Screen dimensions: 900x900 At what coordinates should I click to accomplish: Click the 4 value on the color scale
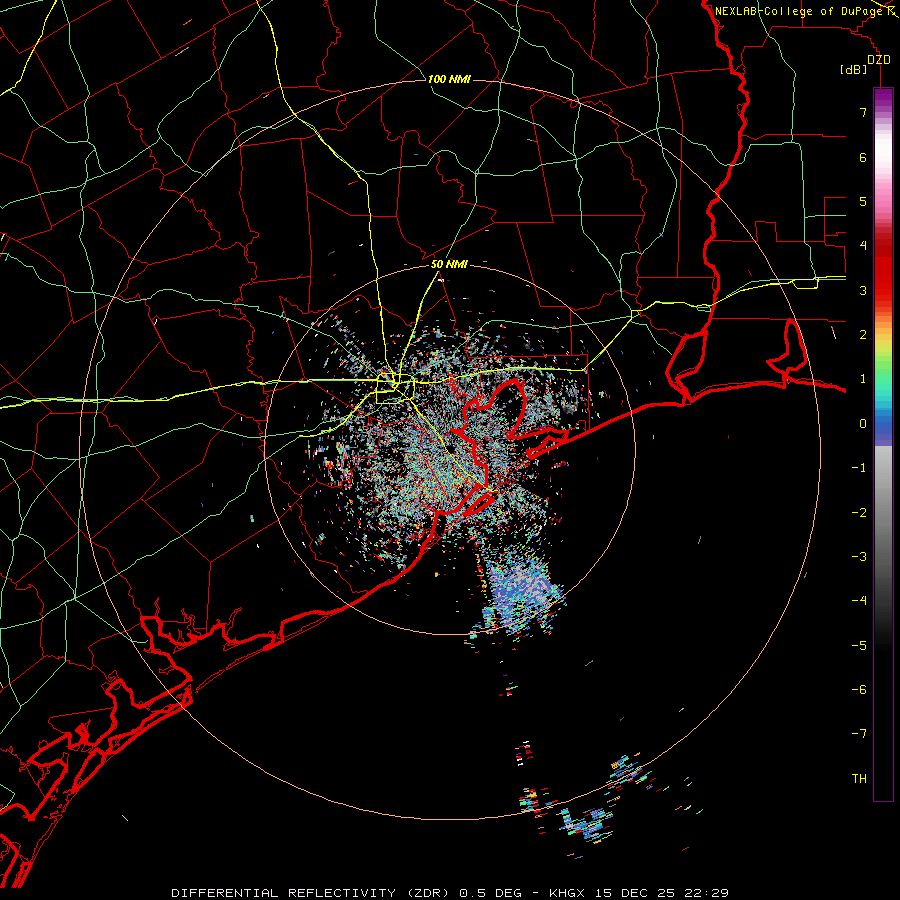tap(863, 246)
